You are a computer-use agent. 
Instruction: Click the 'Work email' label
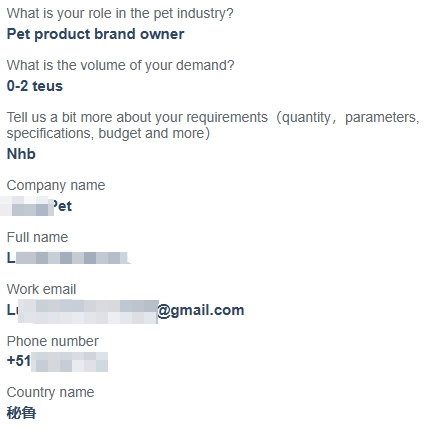(41, 290)
